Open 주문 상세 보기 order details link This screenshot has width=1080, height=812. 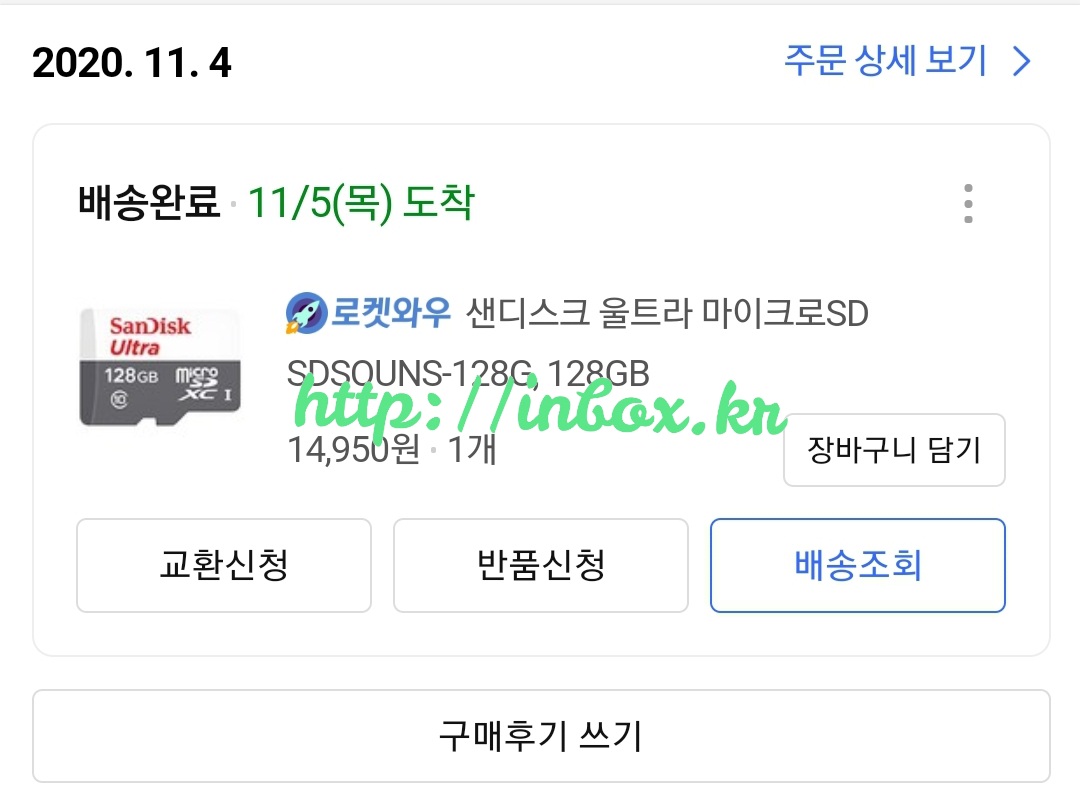pyautogui.click(x=907, y=61)
